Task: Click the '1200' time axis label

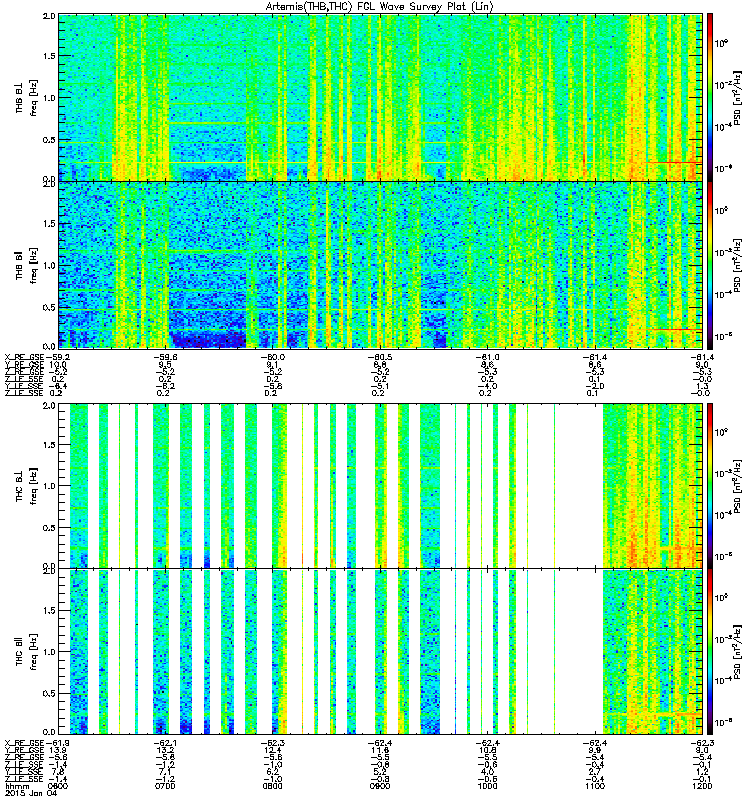Action: [x=702, y=786]
